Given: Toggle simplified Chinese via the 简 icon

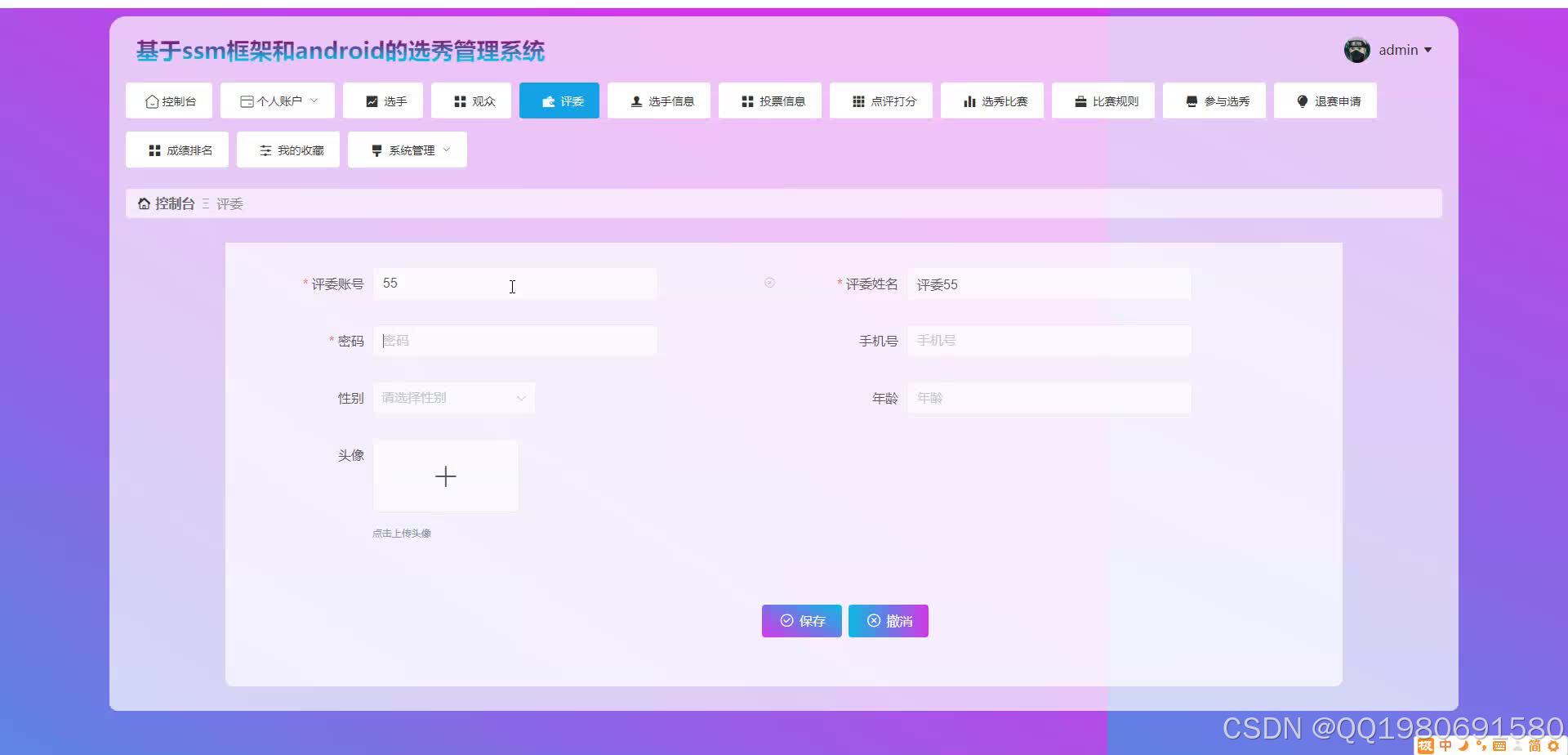Looking at the screenshot, I should pyautogui.click(x=1535, y=745).
